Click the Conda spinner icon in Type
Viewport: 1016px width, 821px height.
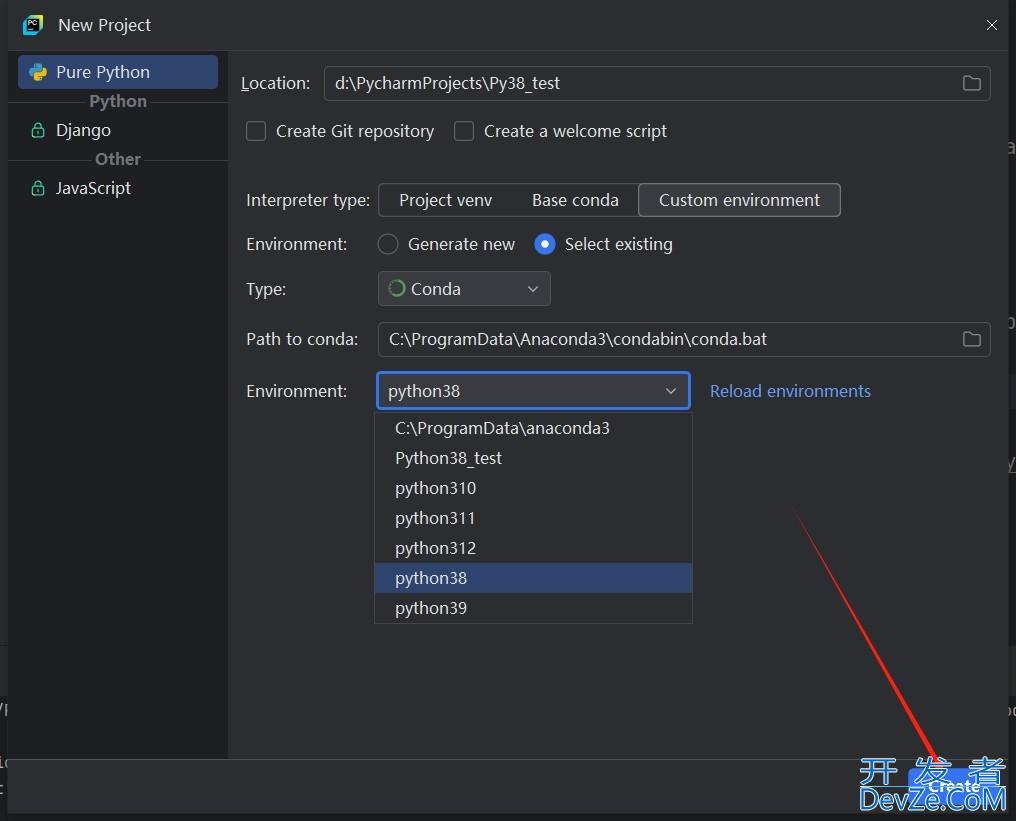[x=397, y=289]
